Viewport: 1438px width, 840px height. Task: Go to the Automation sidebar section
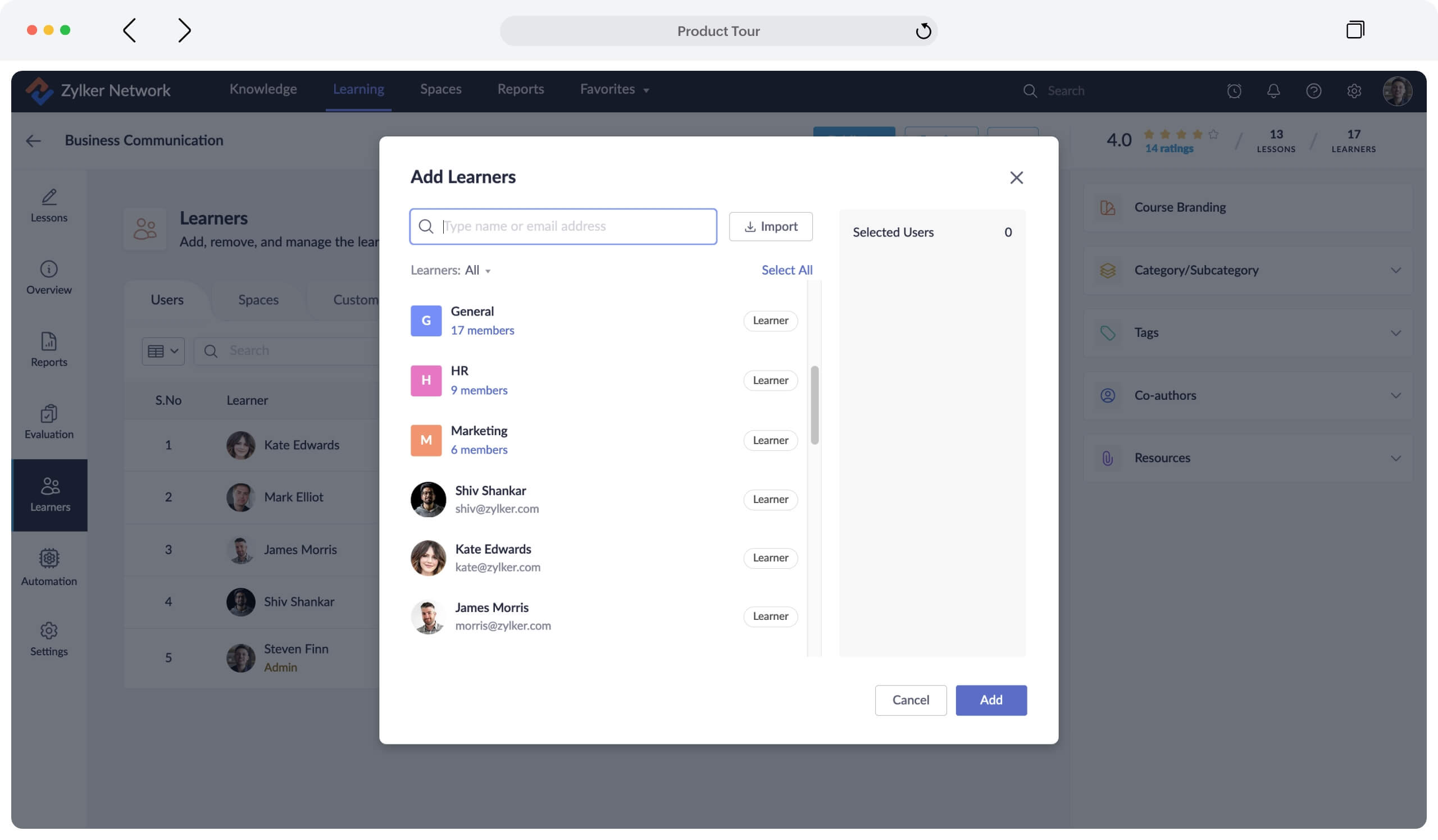click(49, 568)
